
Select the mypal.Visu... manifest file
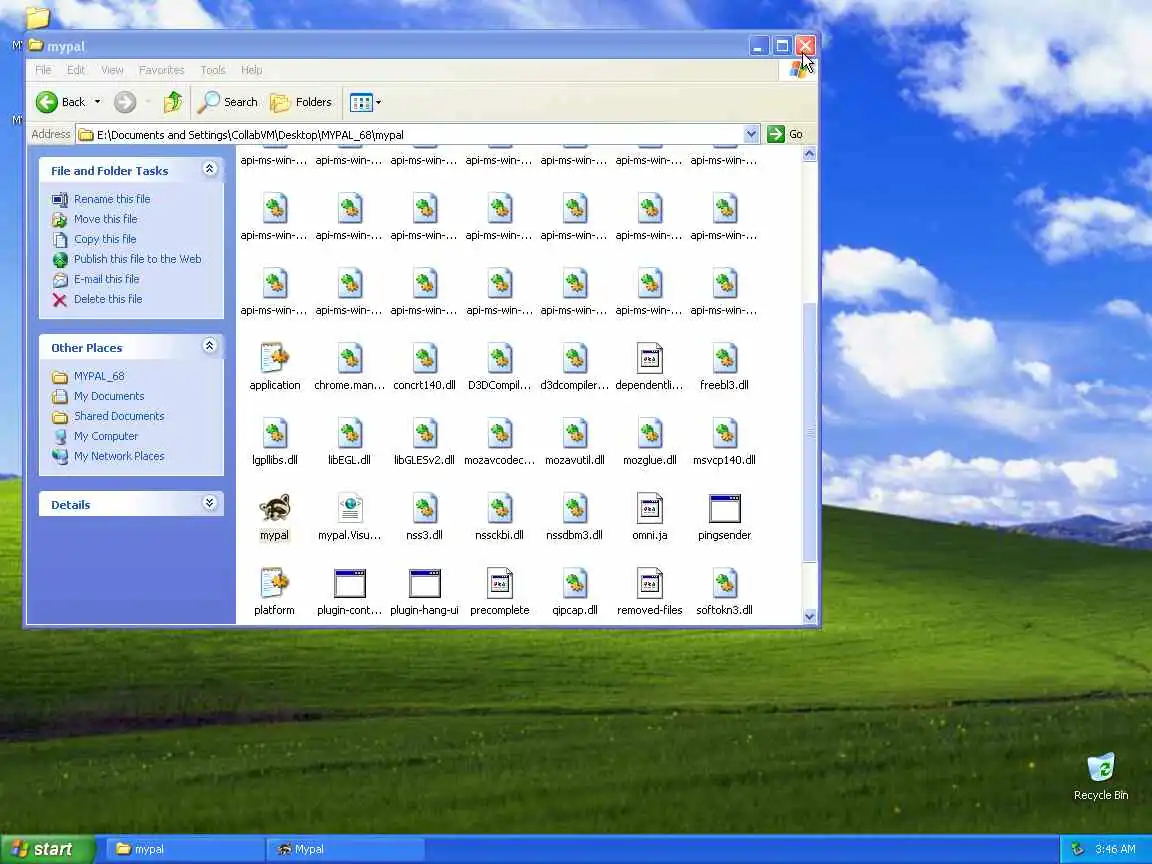click(x=350, y=508)
